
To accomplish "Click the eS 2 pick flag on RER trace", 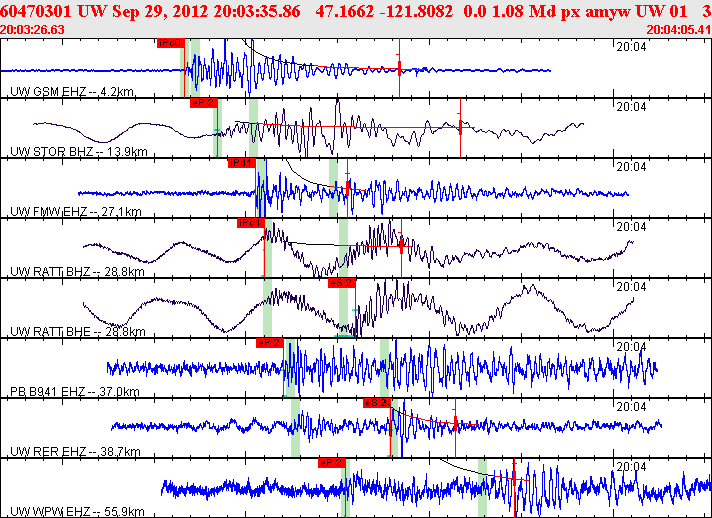I will [376, 403].
